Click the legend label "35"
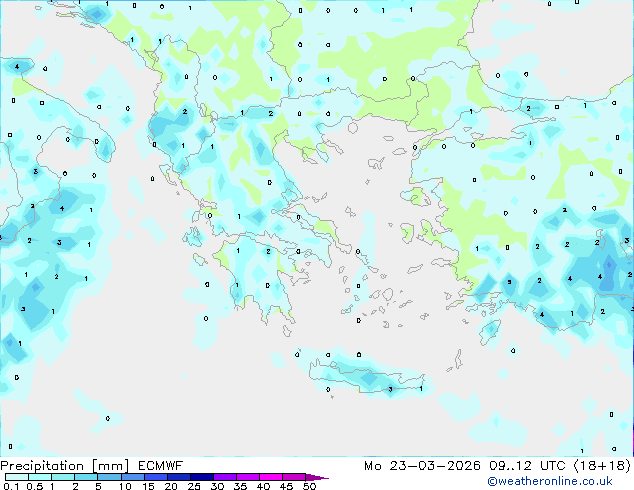634x490 pixels. [240, 486]
